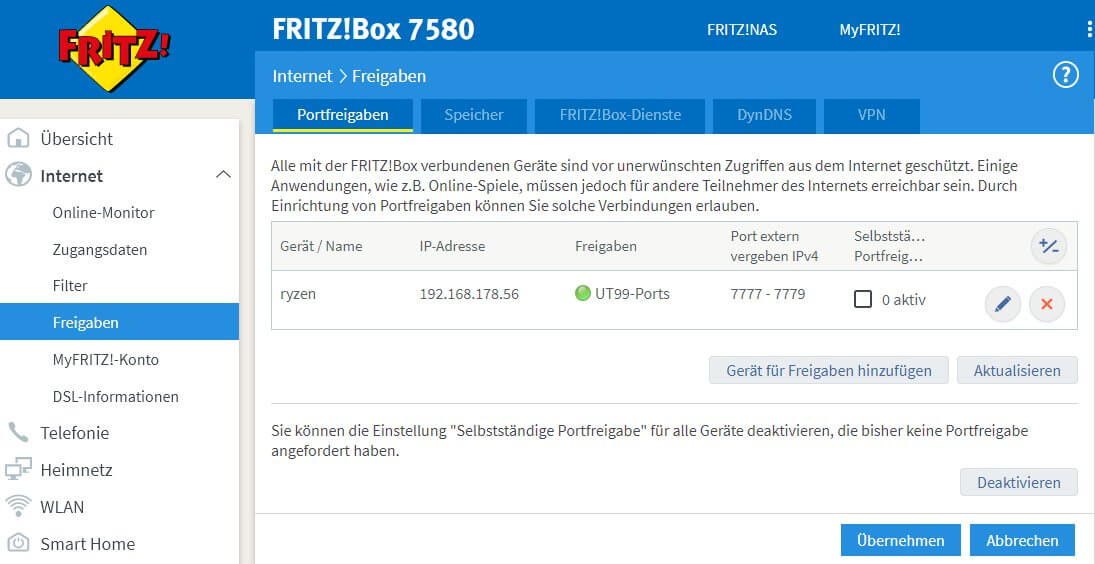The width and height of the screenshot is (1095, 564).
Task: Open the VPN tab
Action: [x=872, y=115]
